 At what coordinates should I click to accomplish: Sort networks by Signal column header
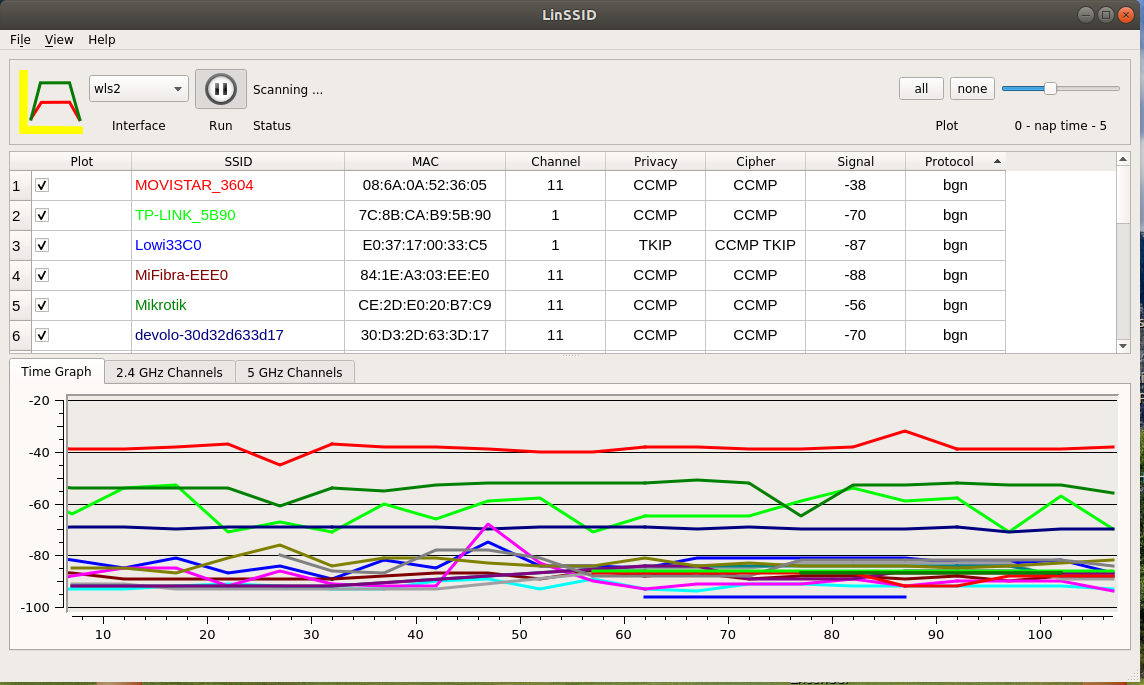click(855, 161)
